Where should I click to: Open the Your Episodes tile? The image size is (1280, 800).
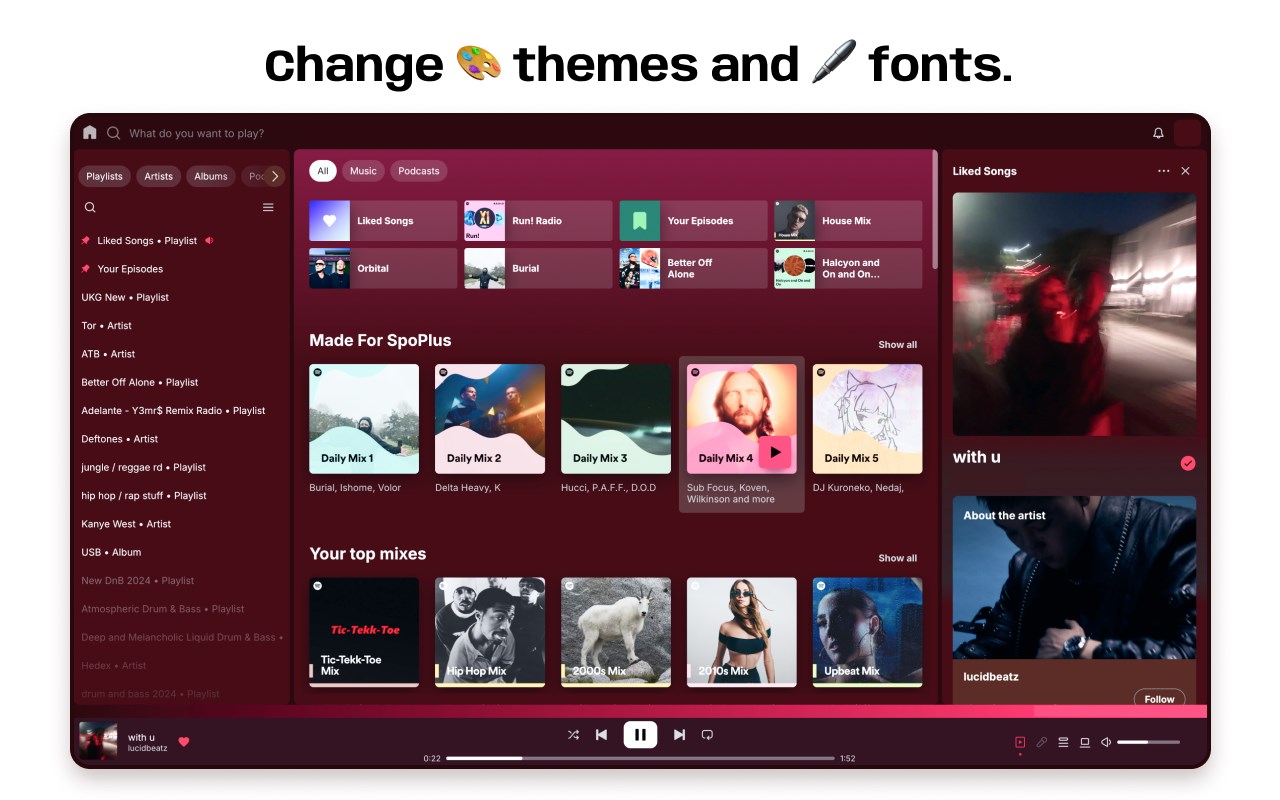point(693,221)
